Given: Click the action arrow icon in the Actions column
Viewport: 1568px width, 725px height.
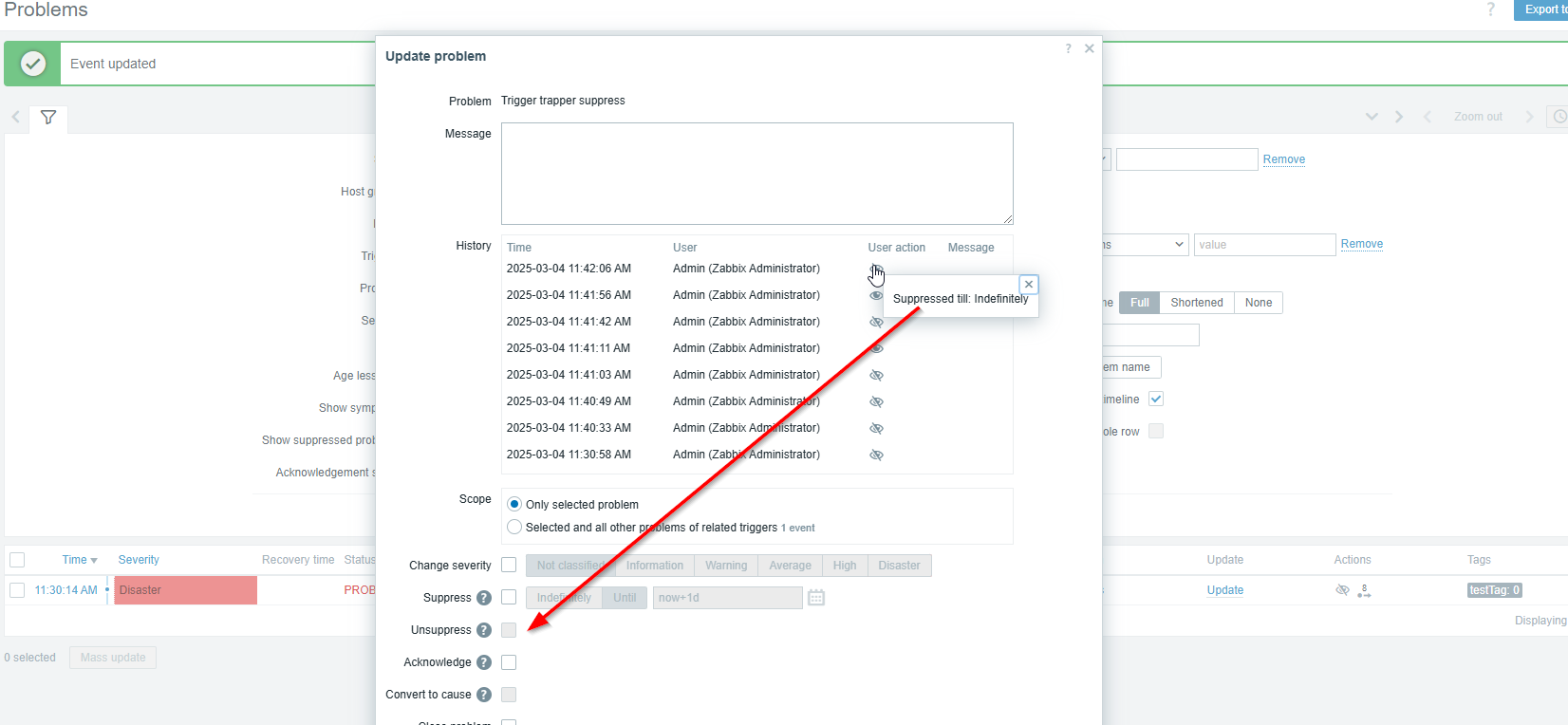Looking at the screenshot, I should [1364, 590].
